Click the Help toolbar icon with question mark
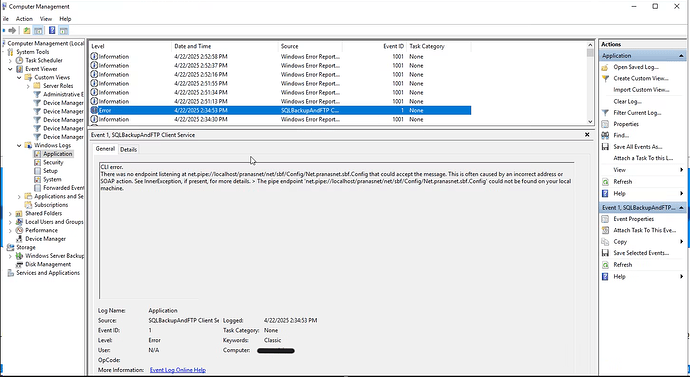 (x=52, y=30)
